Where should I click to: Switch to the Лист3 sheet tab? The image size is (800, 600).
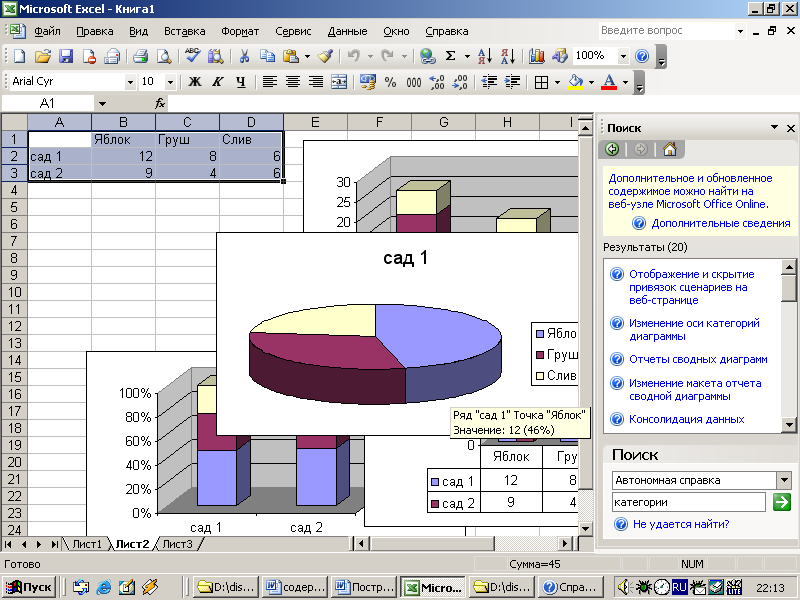click(x=177, y=544)
